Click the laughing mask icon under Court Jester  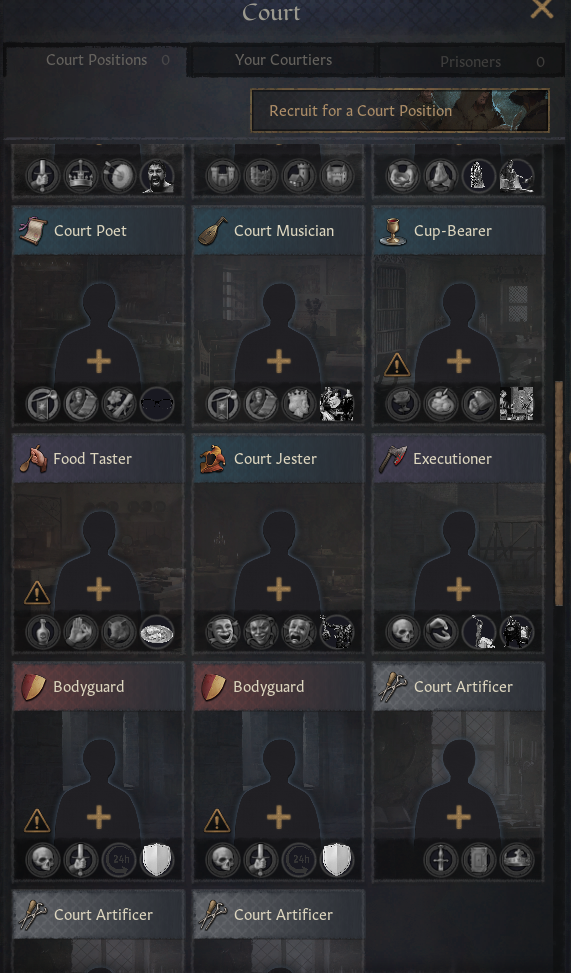point(223,632)
